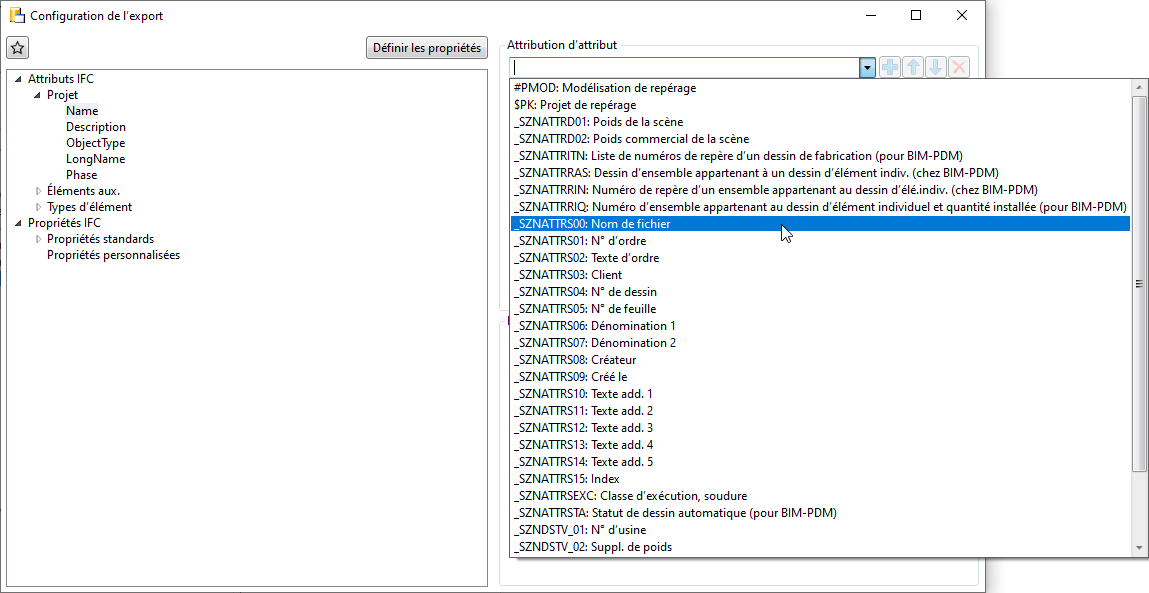Viewport: 1149px width, 593px height.
Task: Click the plus add attribute icon
Action: click(890, 67)
